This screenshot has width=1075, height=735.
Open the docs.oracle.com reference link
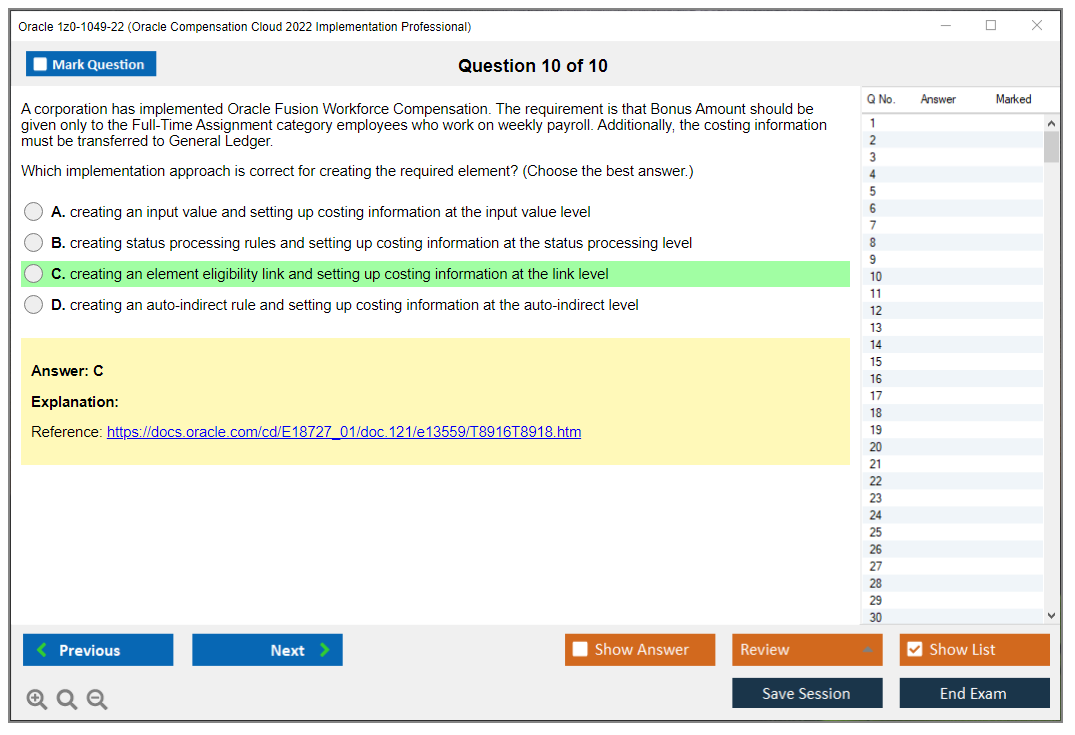click(343, 432)
